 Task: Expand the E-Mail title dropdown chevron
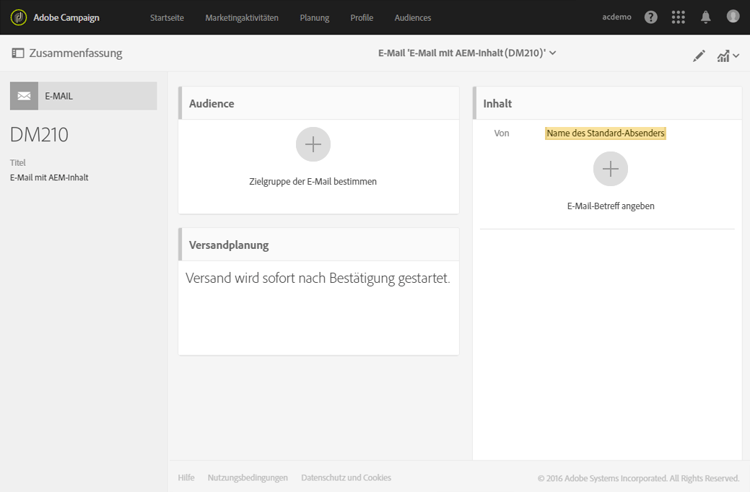click(552, 53)
